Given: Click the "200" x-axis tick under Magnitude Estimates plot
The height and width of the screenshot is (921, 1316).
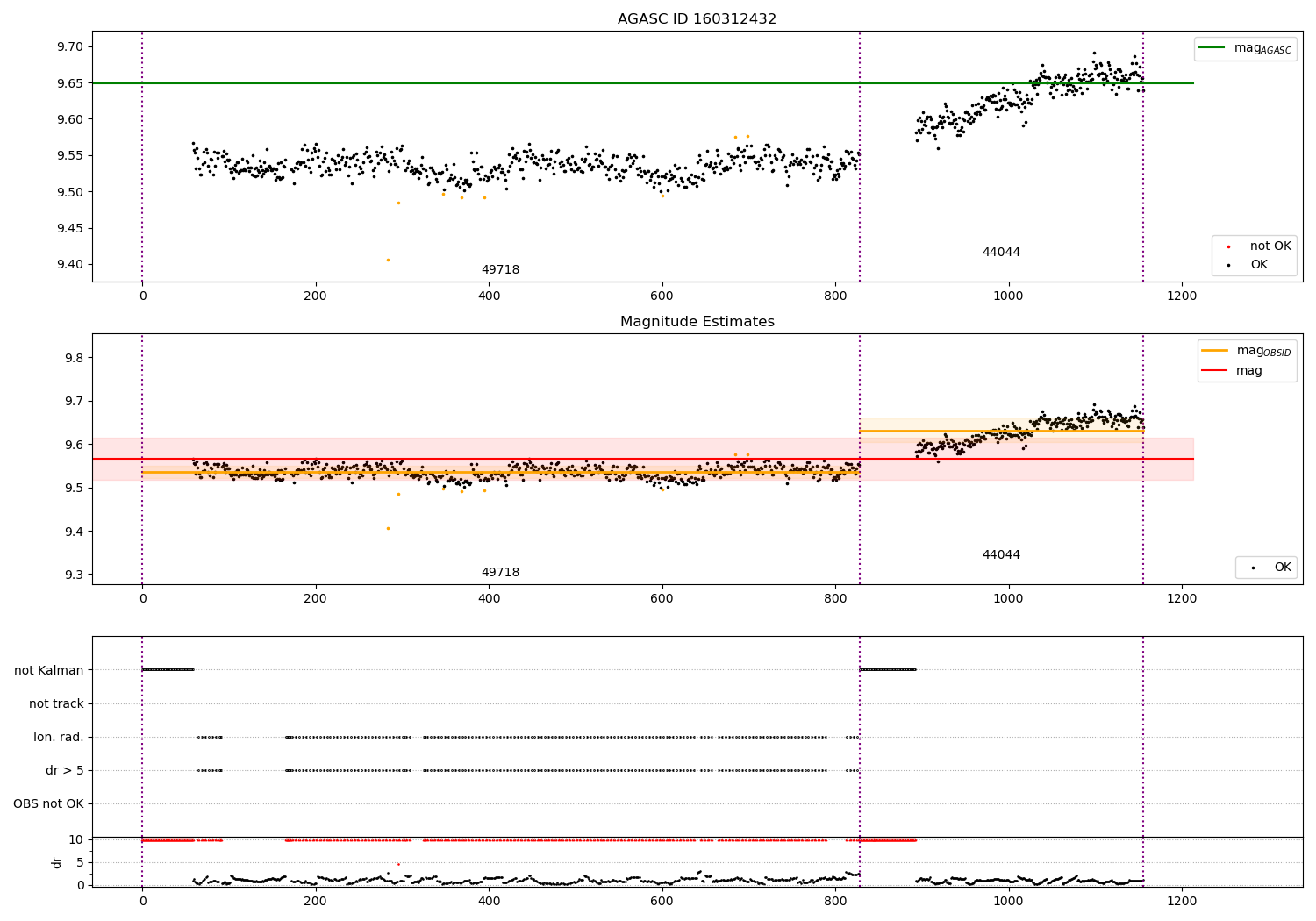Looking at the screenshot, I should [316, 599].
